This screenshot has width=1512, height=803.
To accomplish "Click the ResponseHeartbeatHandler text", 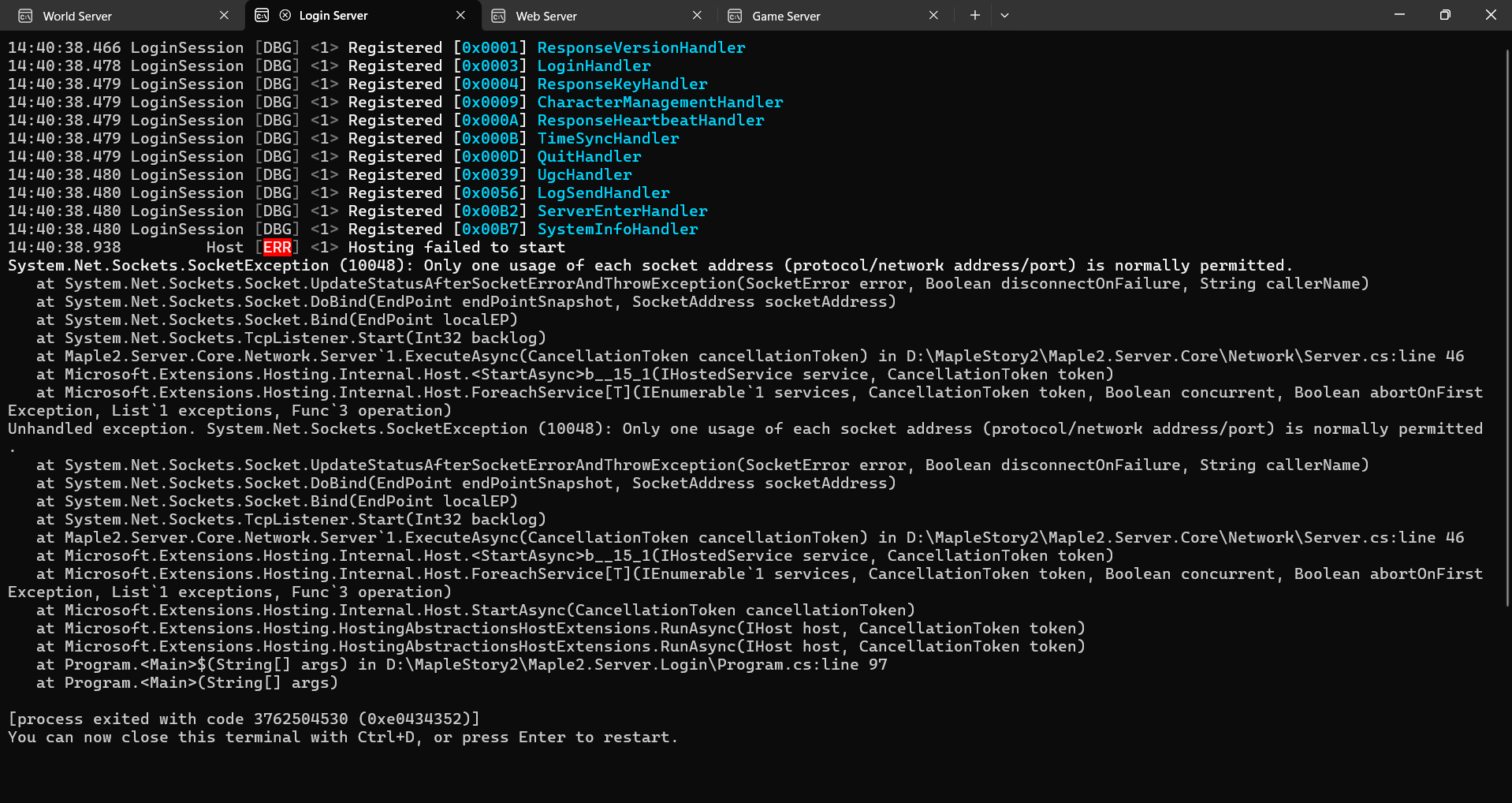I will click(650, 121).
